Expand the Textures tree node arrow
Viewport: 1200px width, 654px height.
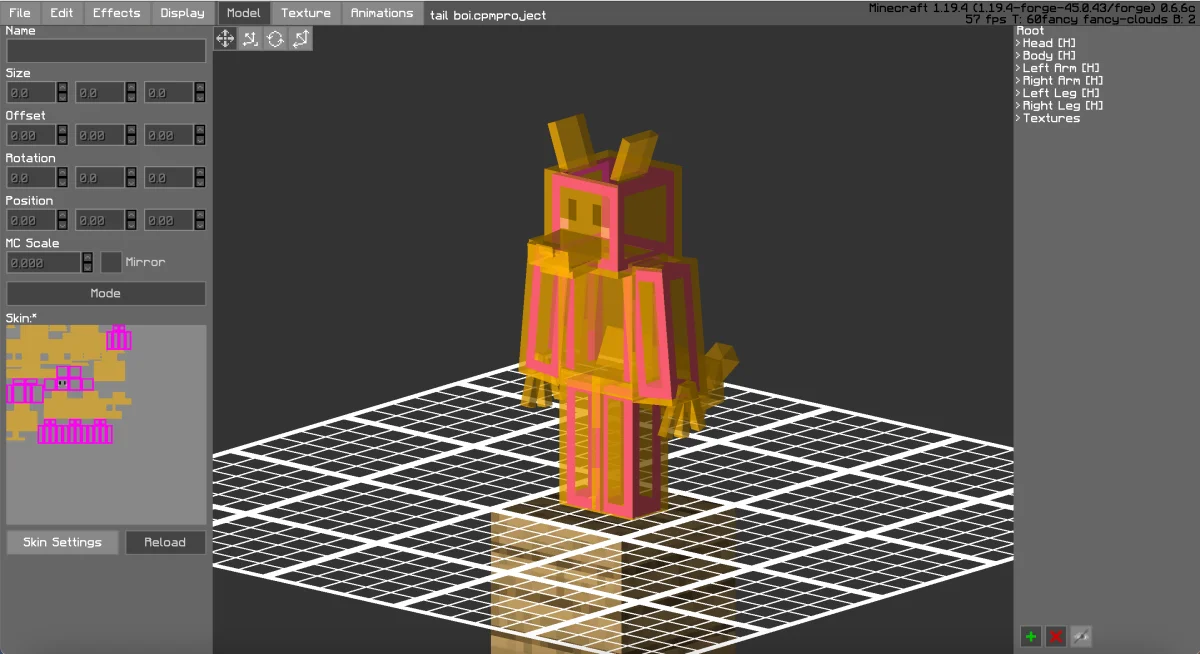(1018, 118)
